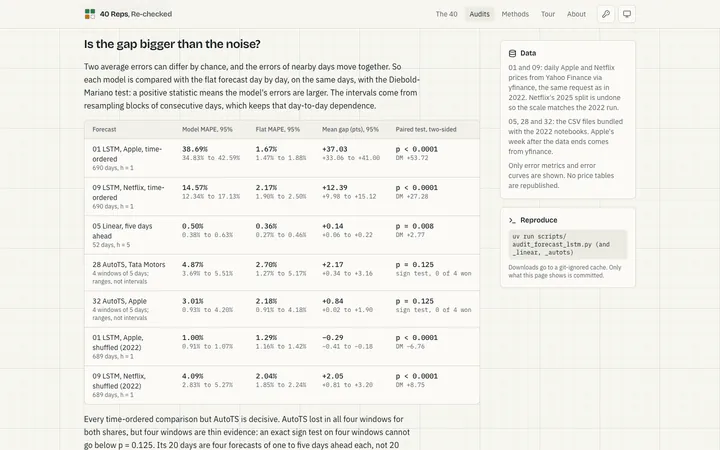Click the DM +8.75 statistic
Image resolution: width=720 pixels, height=450 pixels.
click(x=410, y=385)
